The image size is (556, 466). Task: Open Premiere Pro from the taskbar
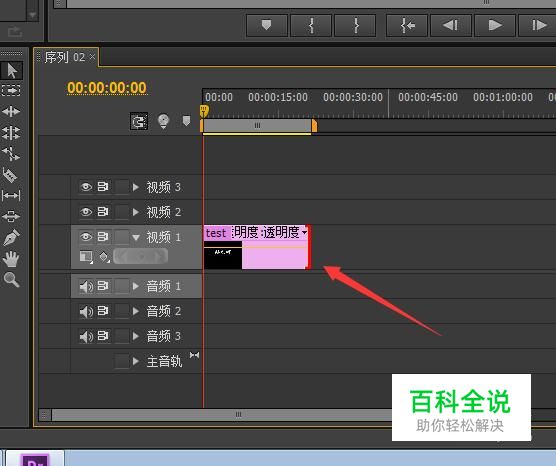point(35,459)
